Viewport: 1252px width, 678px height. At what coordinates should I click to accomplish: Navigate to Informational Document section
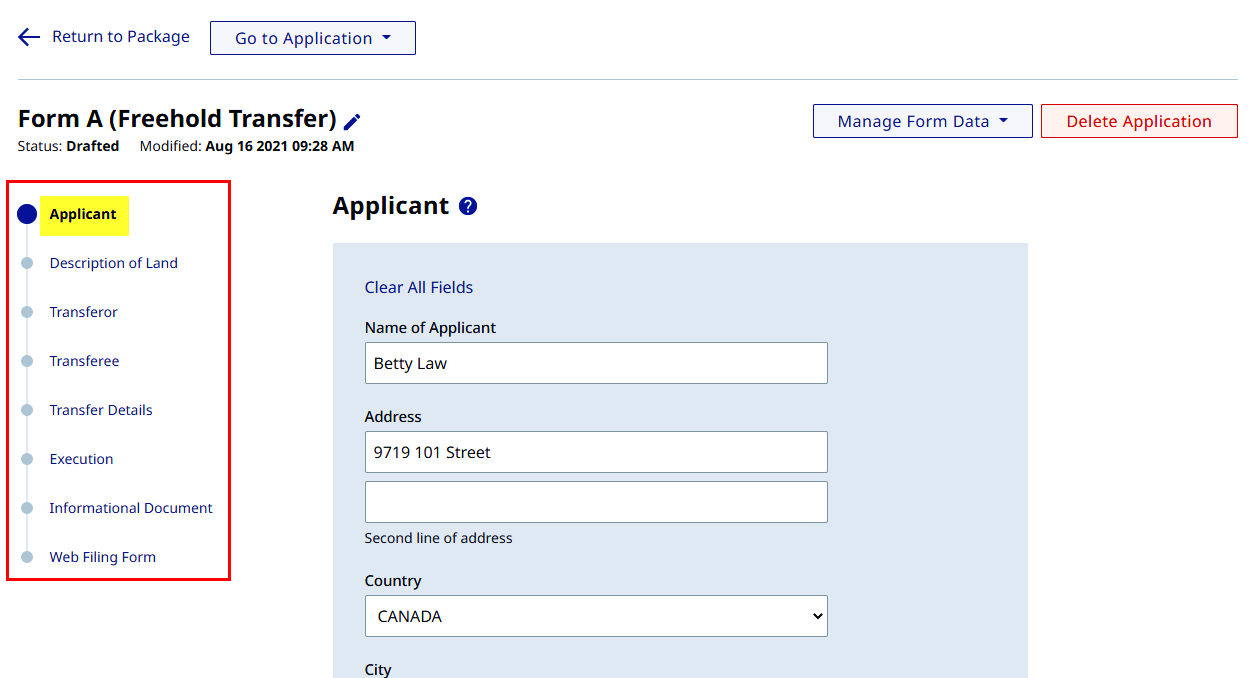[131, 508]
